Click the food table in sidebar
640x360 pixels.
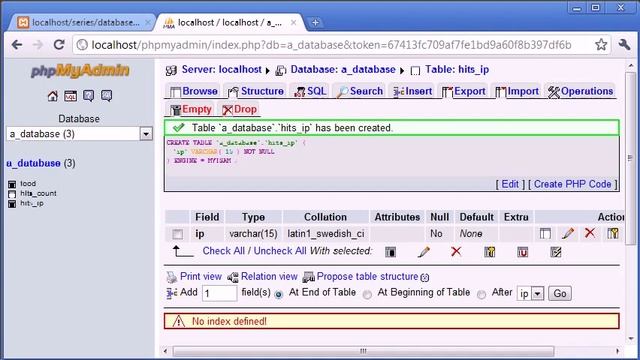tap(28, 184)
